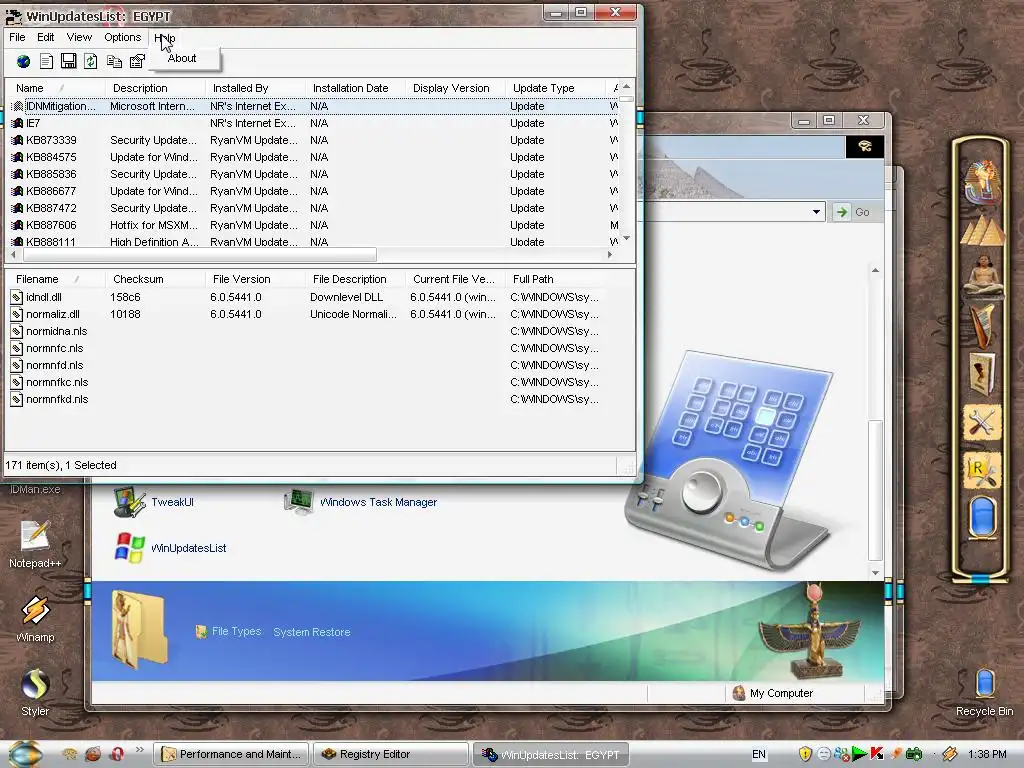This screenshot has height=768, width=1024.
Task: Sort by Installation Date column header
Action: coord(355,88)
